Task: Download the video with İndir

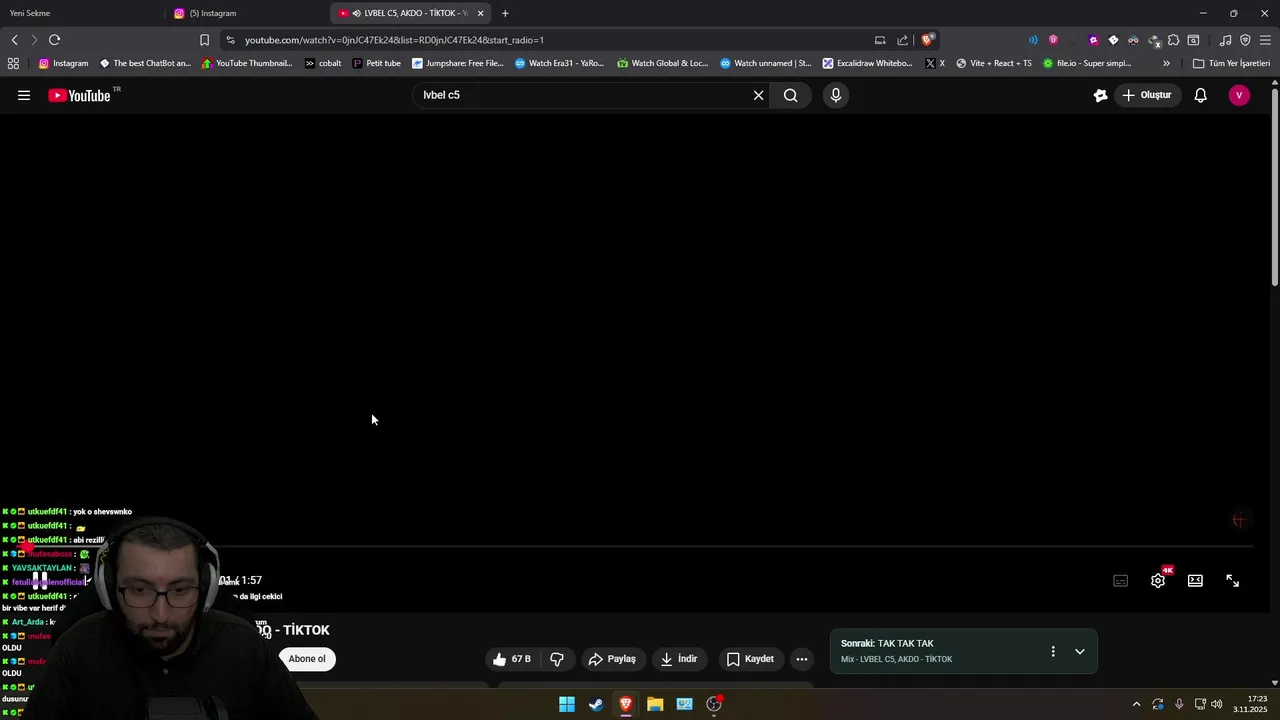Action: click(679, 659)
